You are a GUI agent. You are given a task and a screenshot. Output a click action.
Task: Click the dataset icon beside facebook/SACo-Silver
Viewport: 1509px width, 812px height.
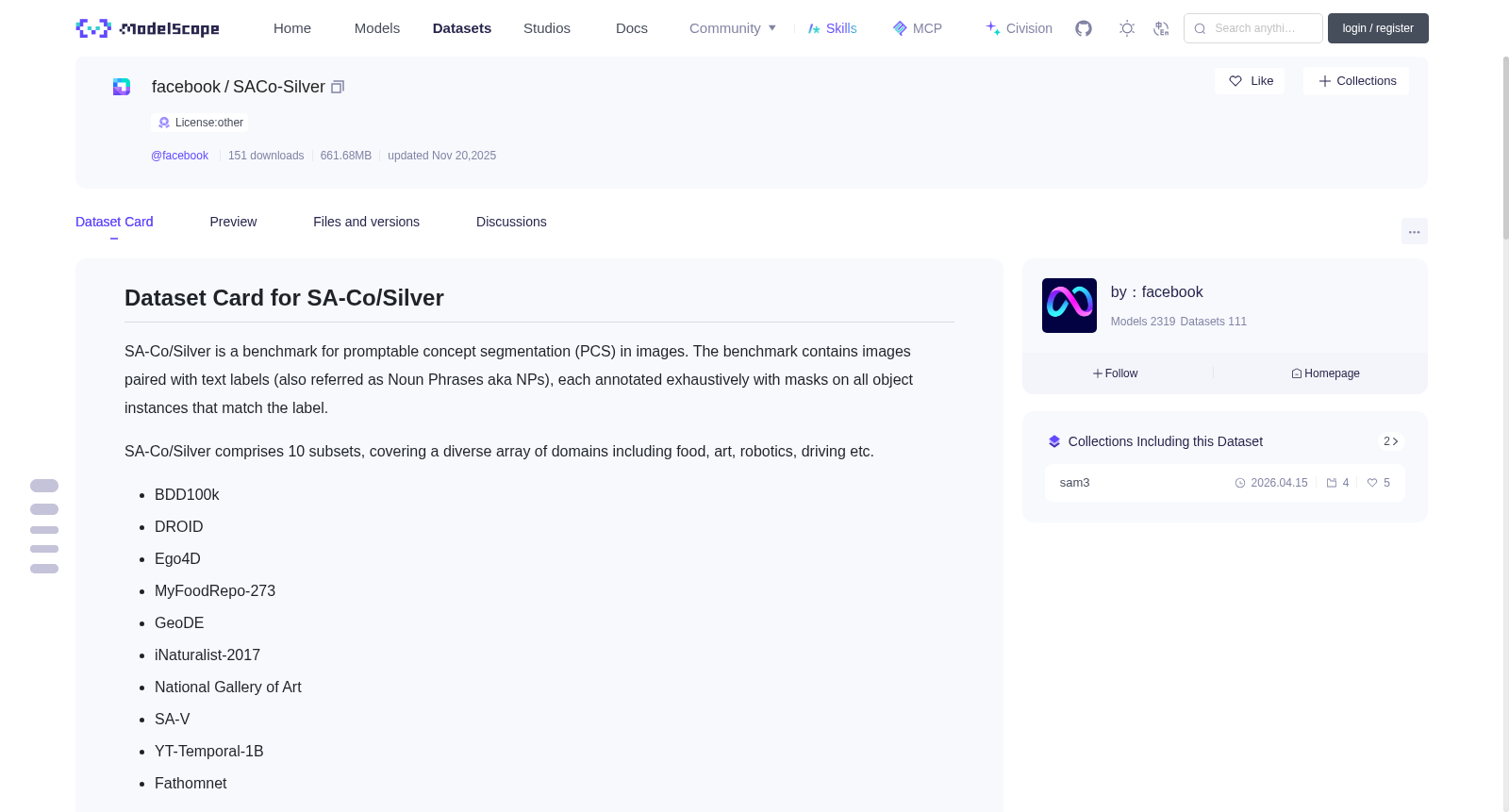click(x=122, y=87)
